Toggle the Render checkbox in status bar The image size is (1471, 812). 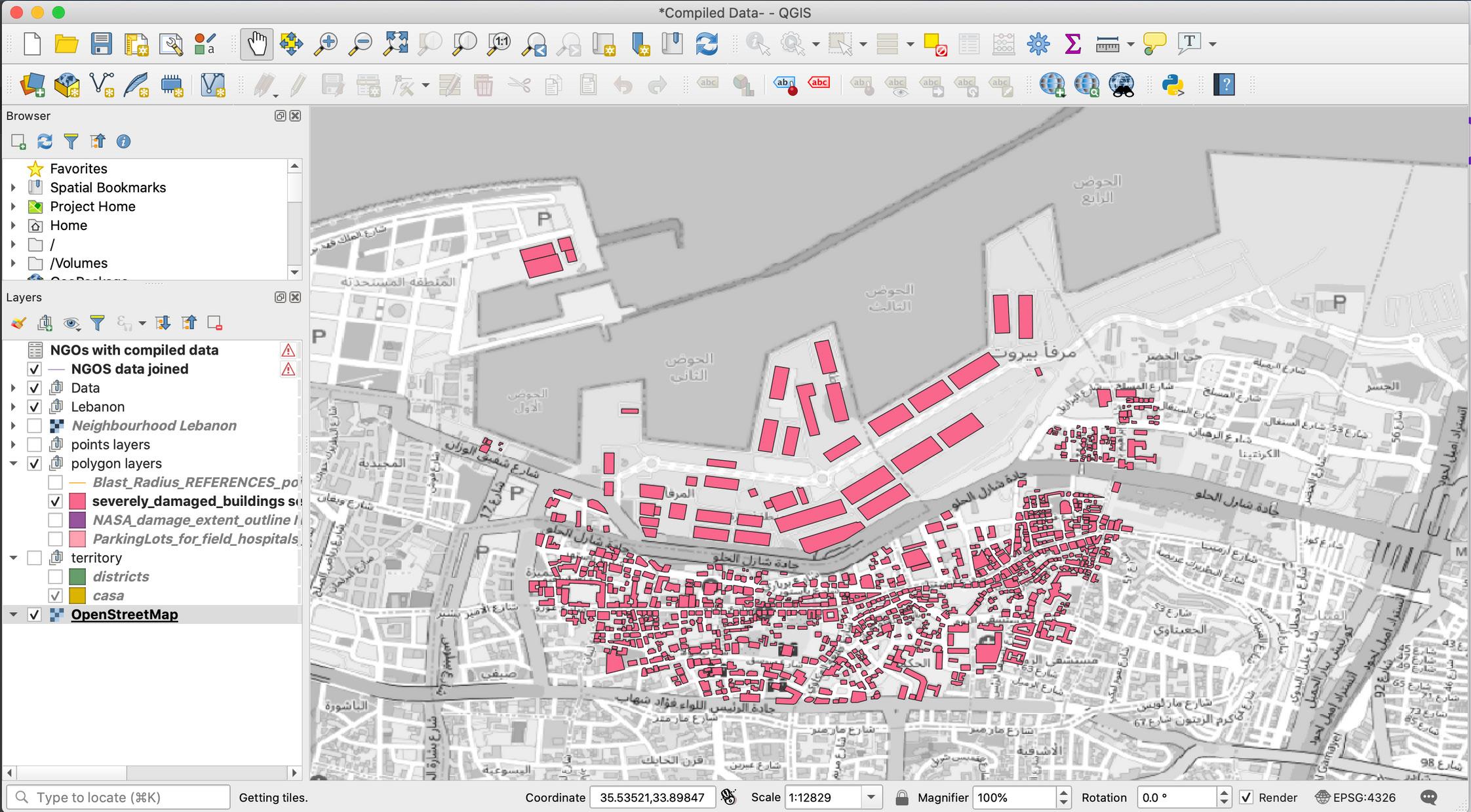click(1246, 798)
